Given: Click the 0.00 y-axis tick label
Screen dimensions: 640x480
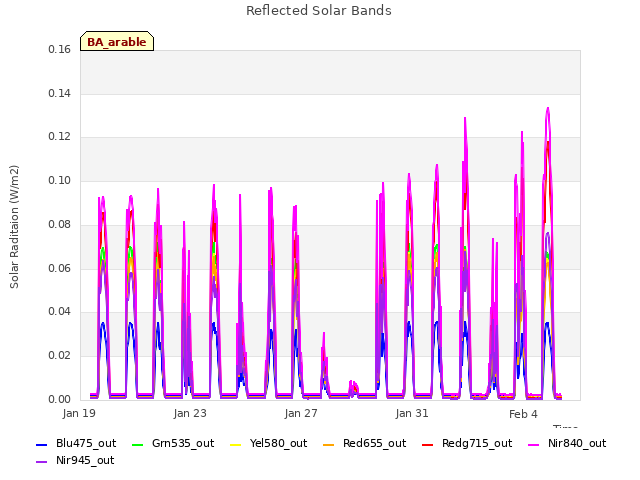Looking at the screenshot, I should tap(60, 399).
